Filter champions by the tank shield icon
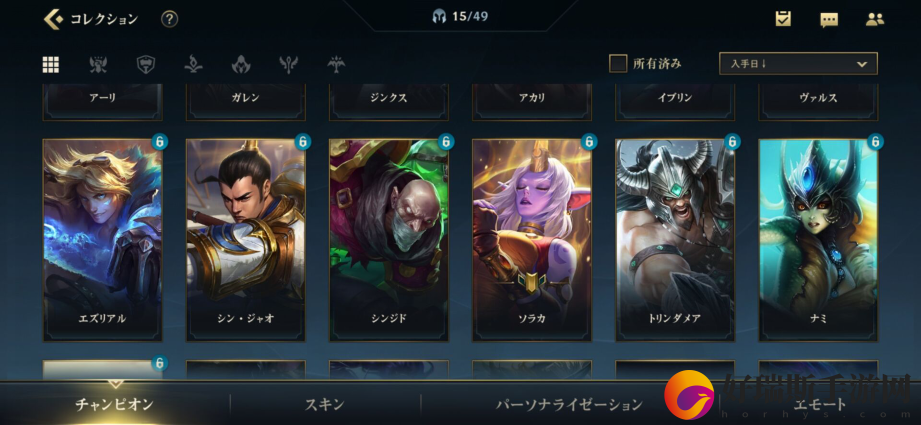Viewport: 921px width, 425px height. click(146, 65)
